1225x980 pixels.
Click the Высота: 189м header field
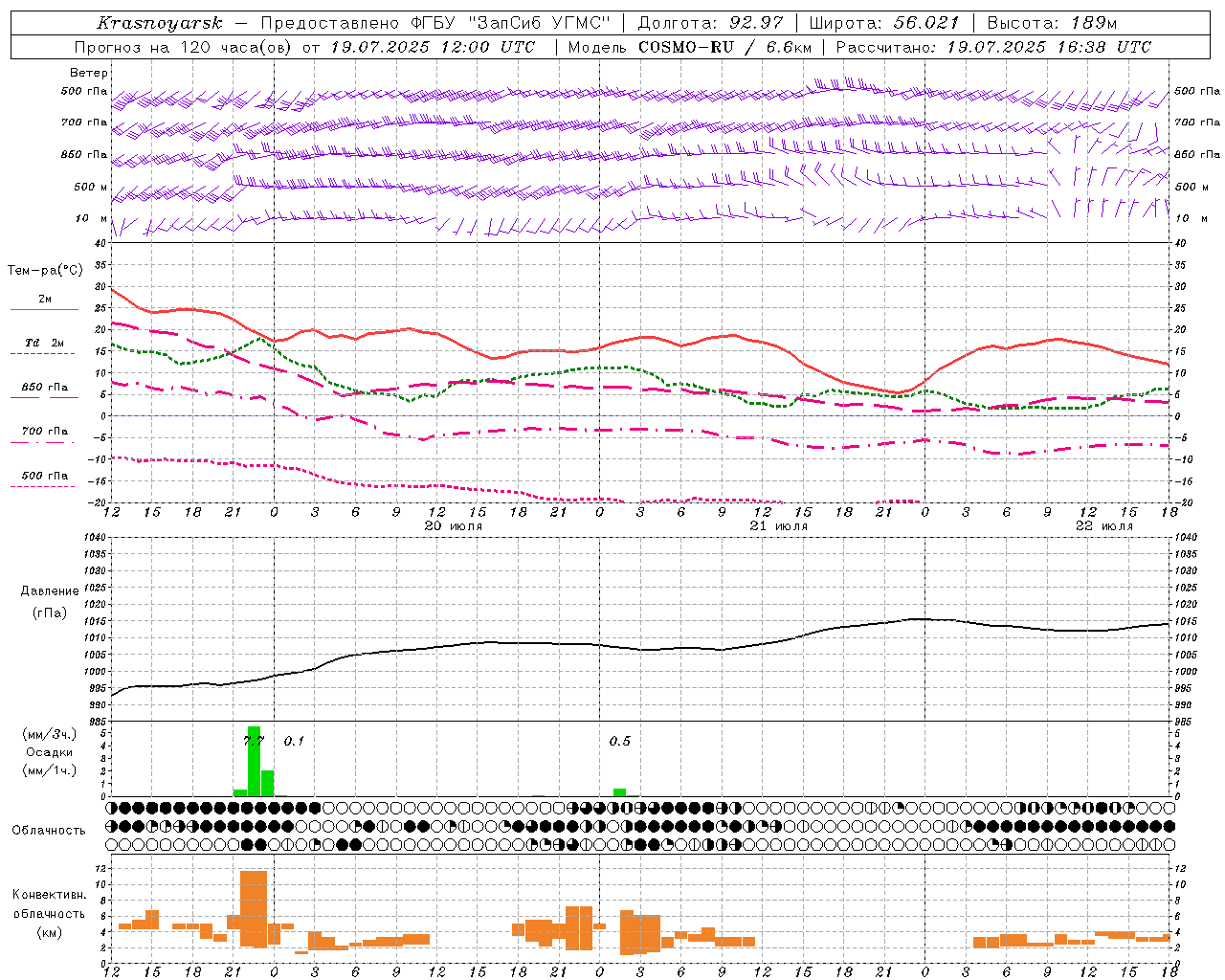click(x=1051, y=23)
